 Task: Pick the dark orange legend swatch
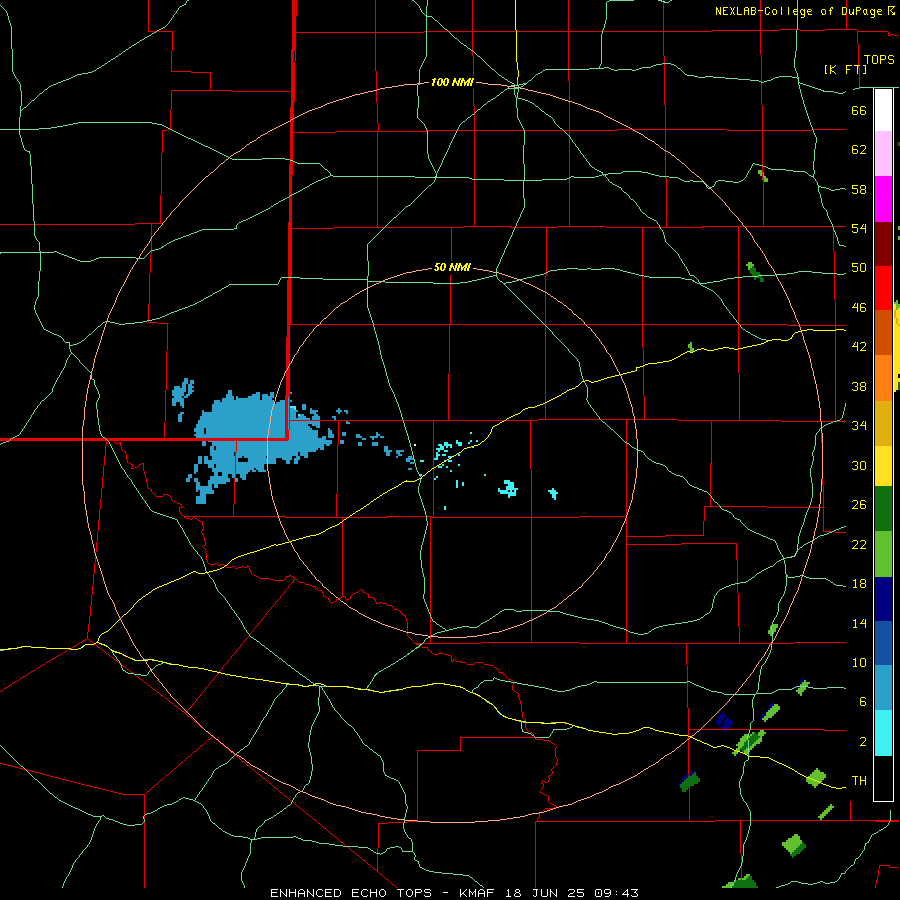pyautogui.click(x=883, y=332)
